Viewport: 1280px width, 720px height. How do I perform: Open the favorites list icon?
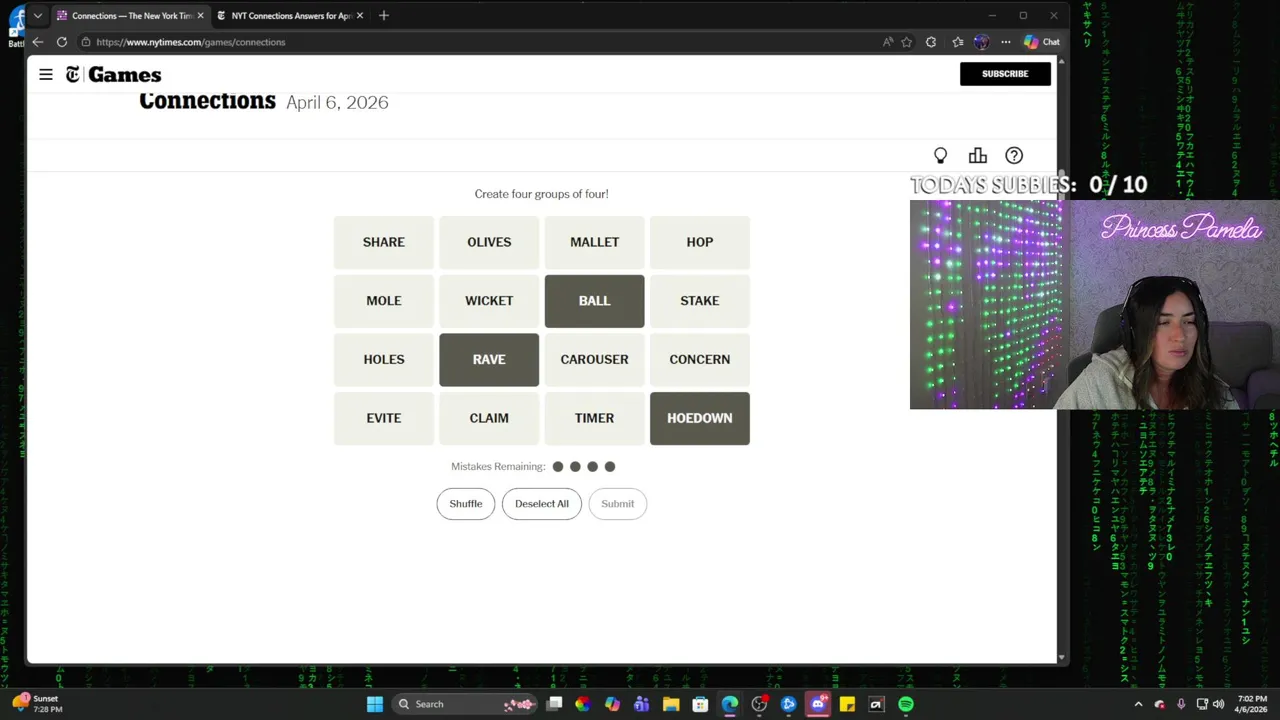pyautogui.click(x=957, y=42)
